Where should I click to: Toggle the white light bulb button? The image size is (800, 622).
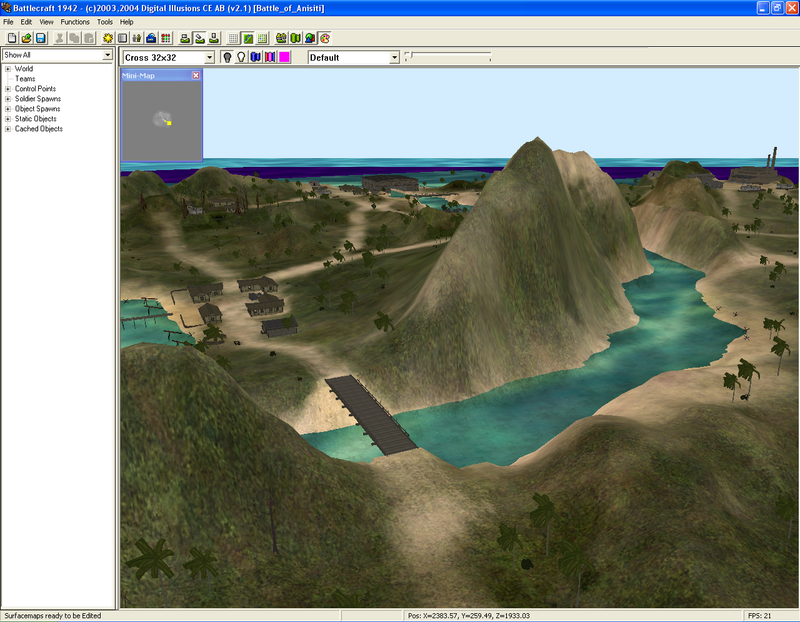[x=241, y=57]
